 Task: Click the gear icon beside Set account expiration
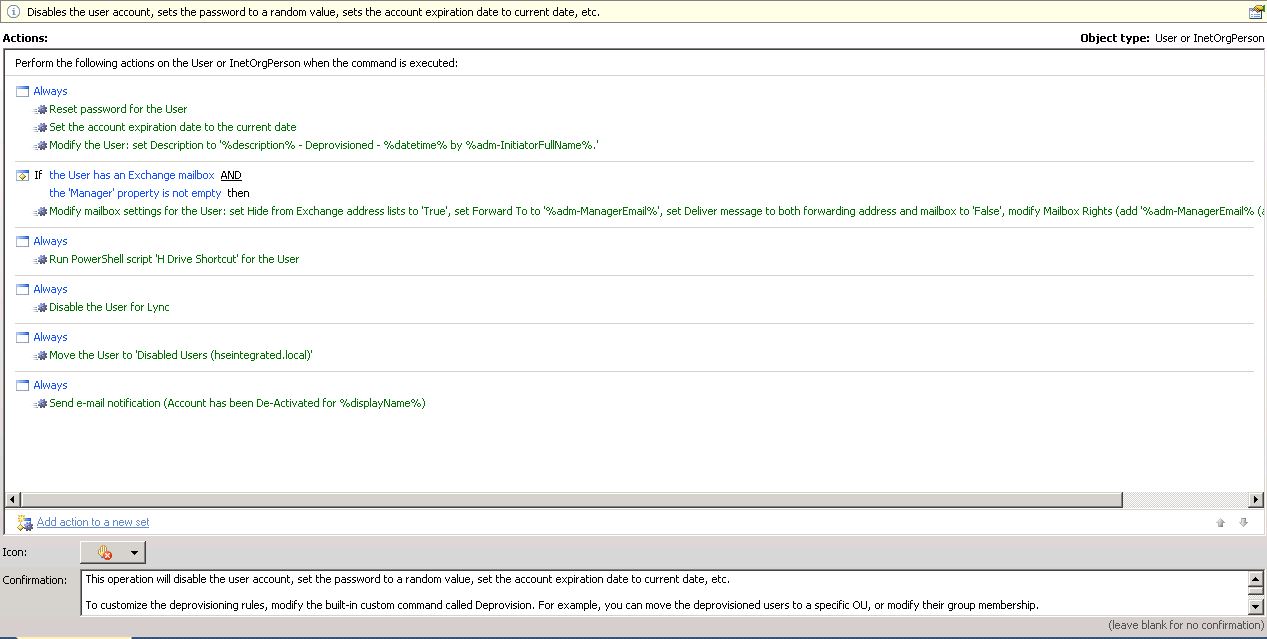[x=41, y=128]
